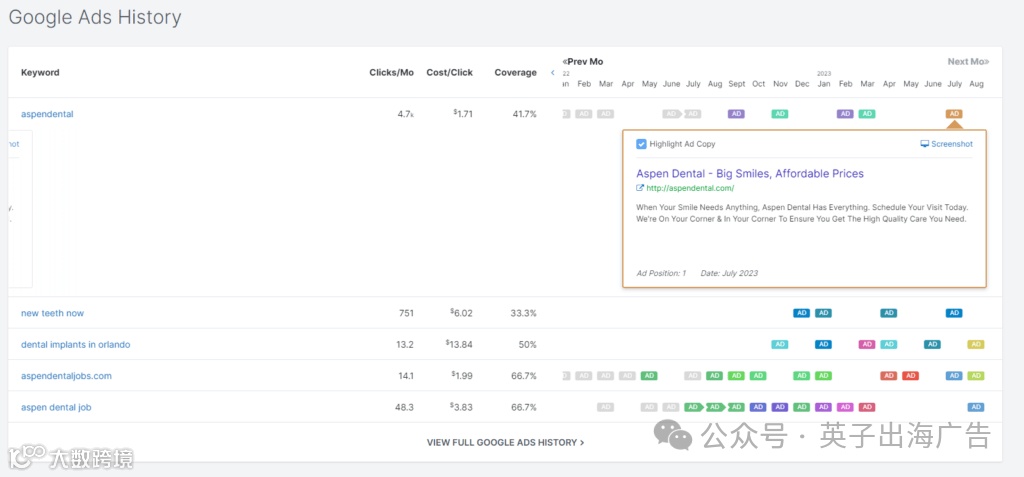Open the aspendental keyword link
This screenshot has height=477, width=1024.
(x=47, y=114)
